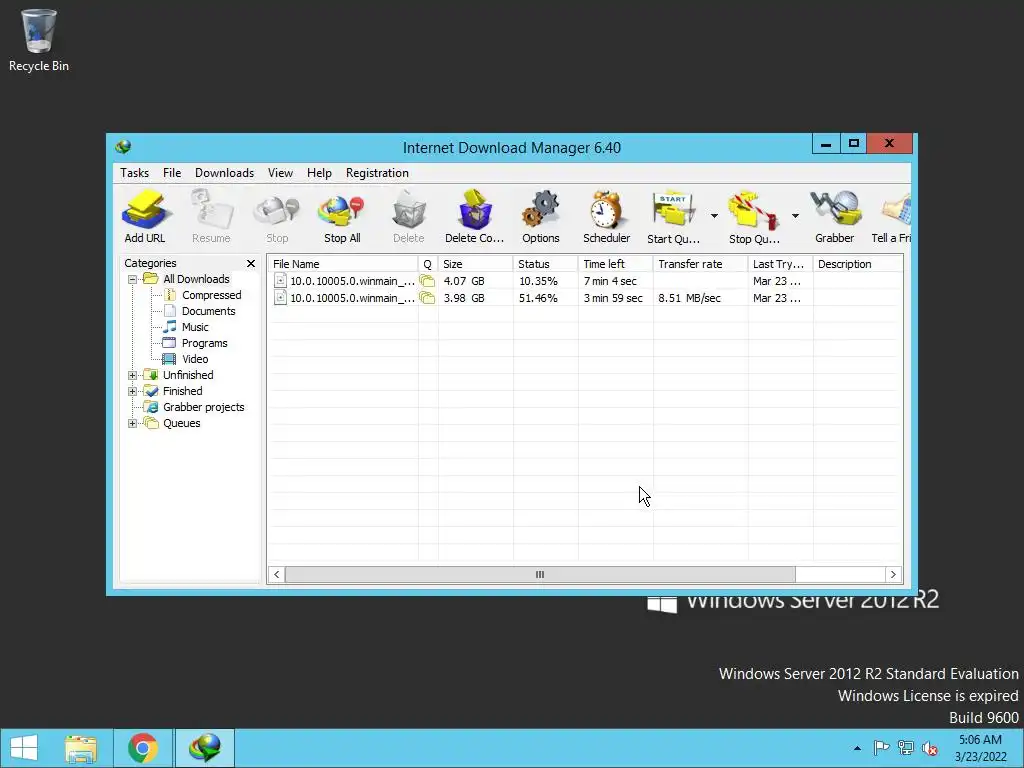1024x768 pixels.
Task: Open File Explorer from the taskbar
Action: 81,748
